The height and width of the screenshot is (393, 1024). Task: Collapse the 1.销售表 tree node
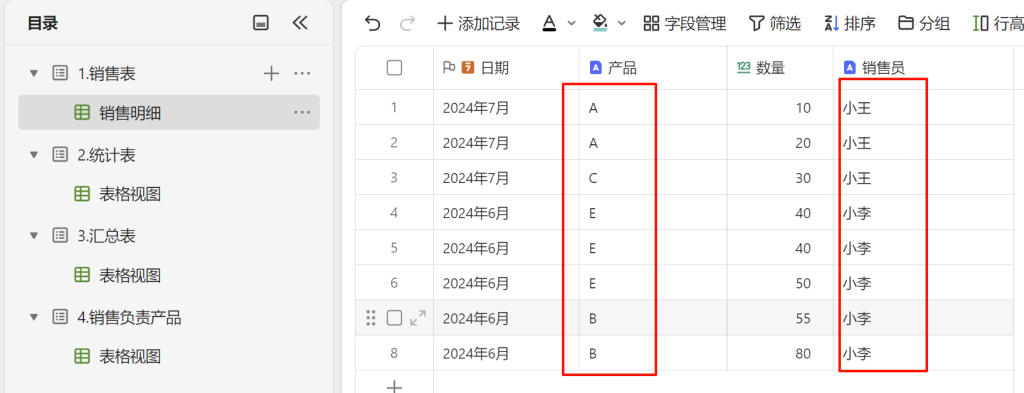click(x=34, y=74)
